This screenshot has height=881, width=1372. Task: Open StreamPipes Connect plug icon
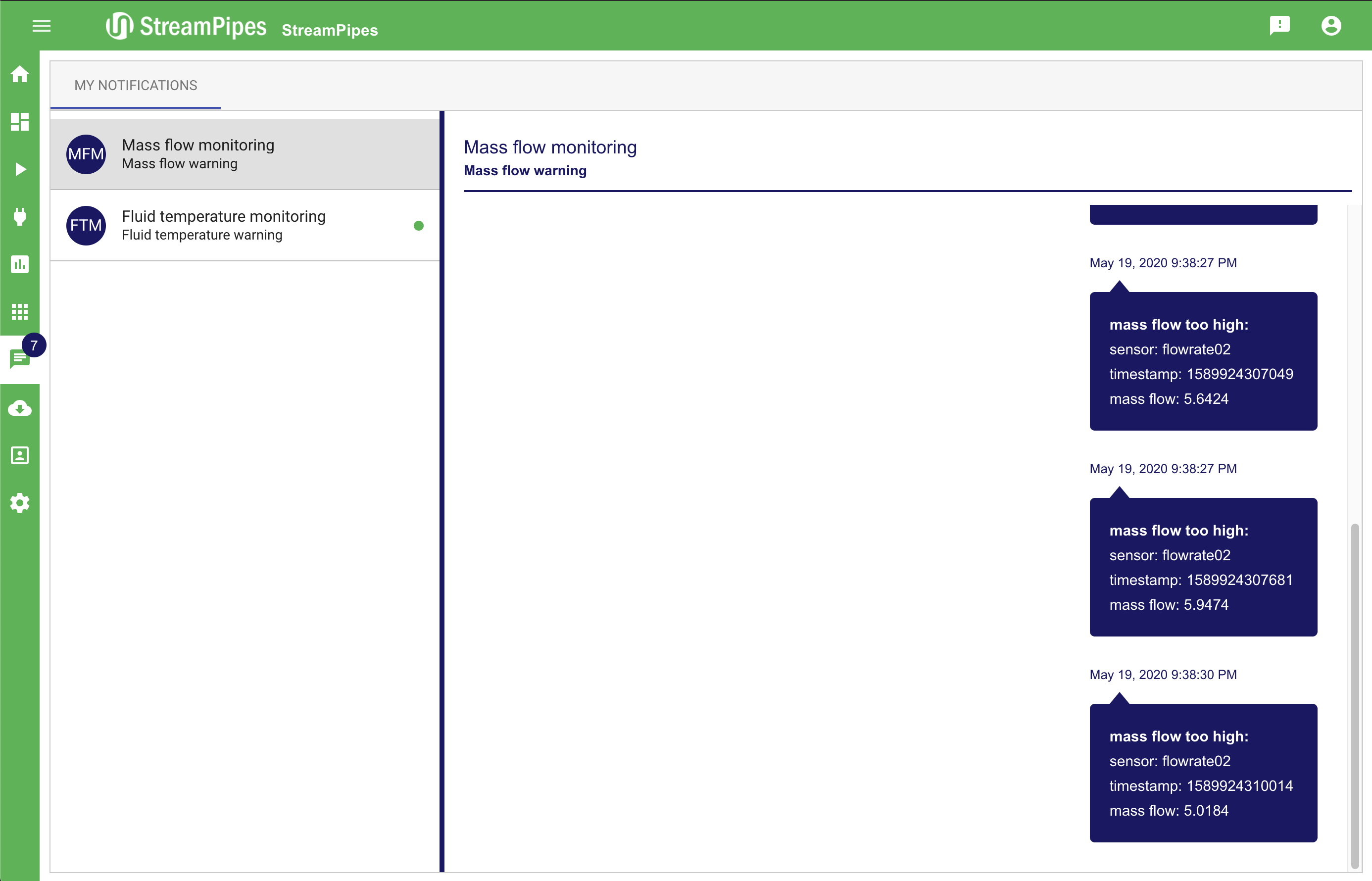[x=20, y=217]
